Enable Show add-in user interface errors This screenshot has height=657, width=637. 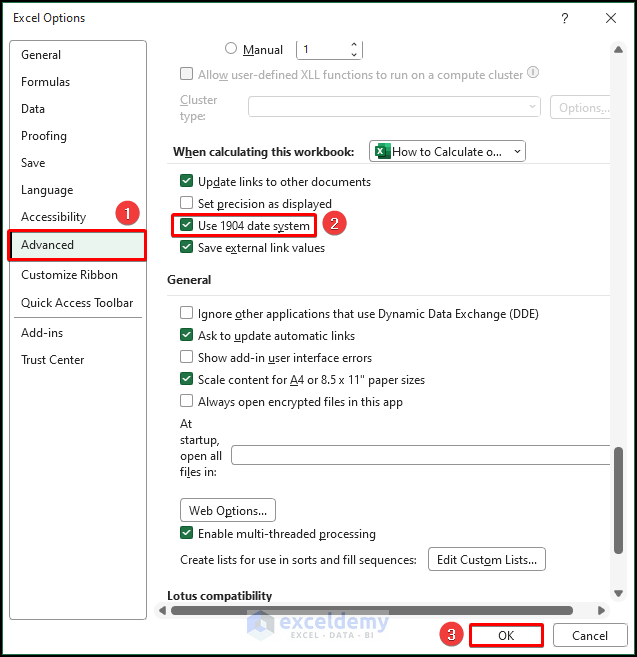coord(186,357)
